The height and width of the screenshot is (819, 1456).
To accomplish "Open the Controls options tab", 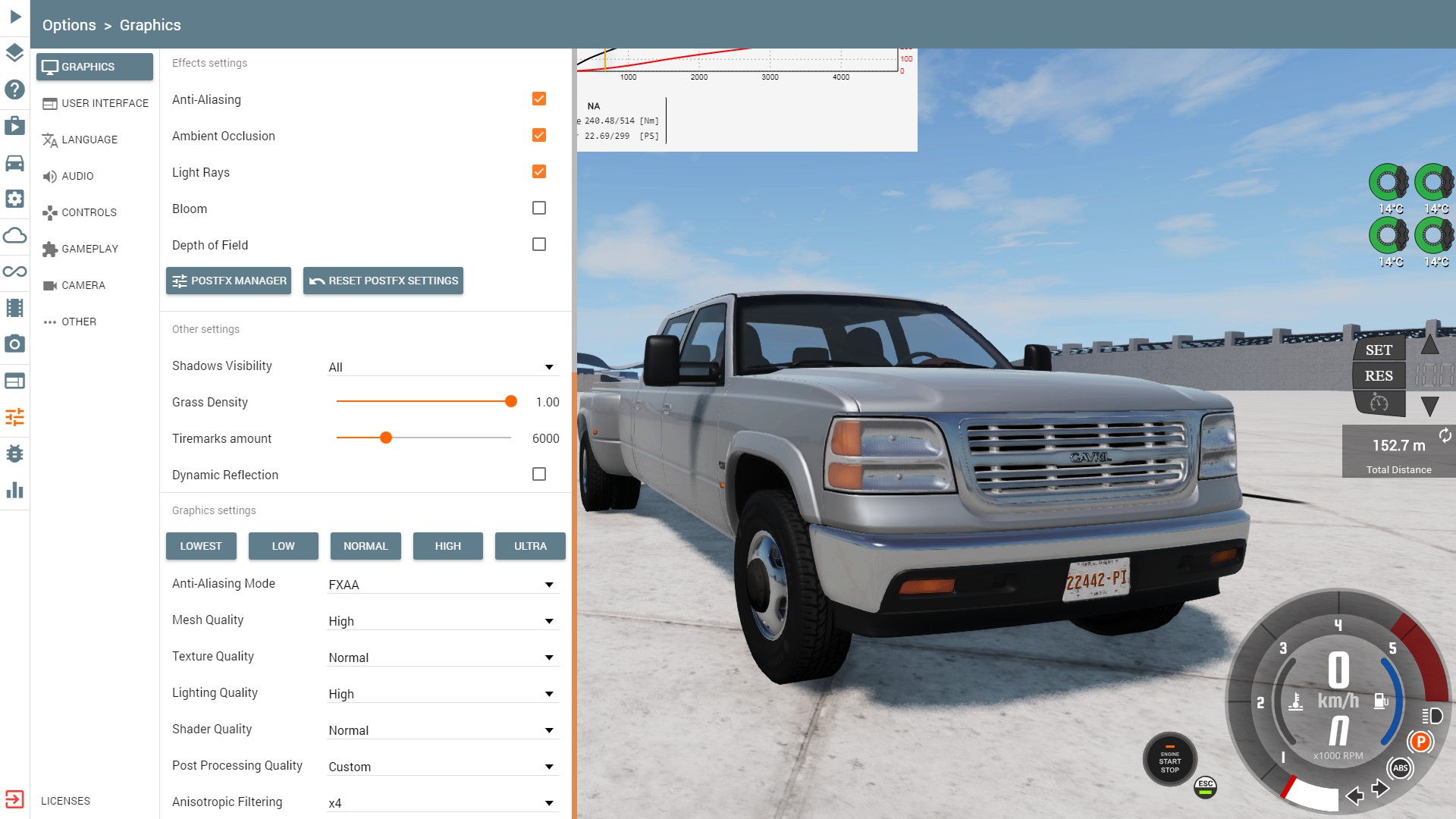I will pyautogui.click(x=88, y=212).
